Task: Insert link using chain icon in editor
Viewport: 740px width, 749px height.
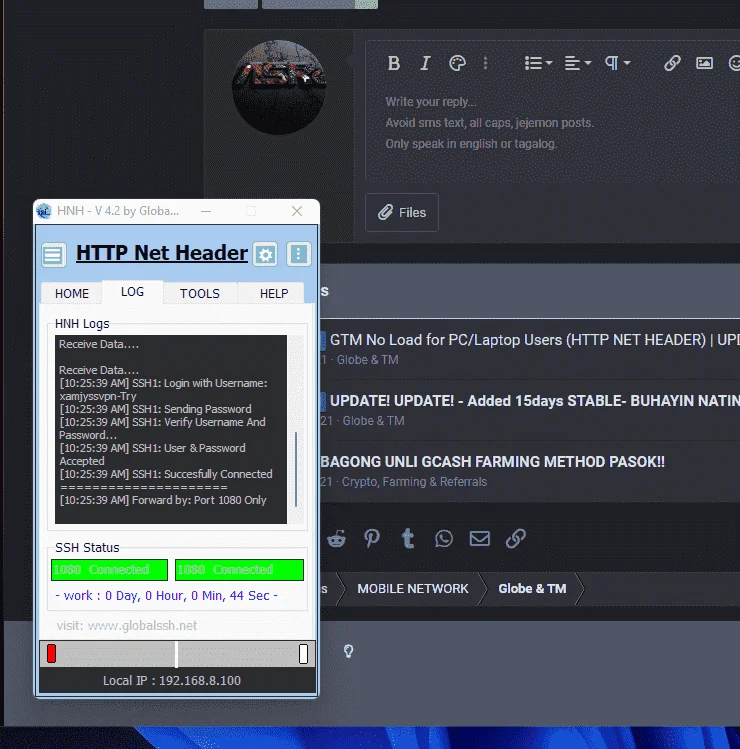Action: [x=672, y=63]
